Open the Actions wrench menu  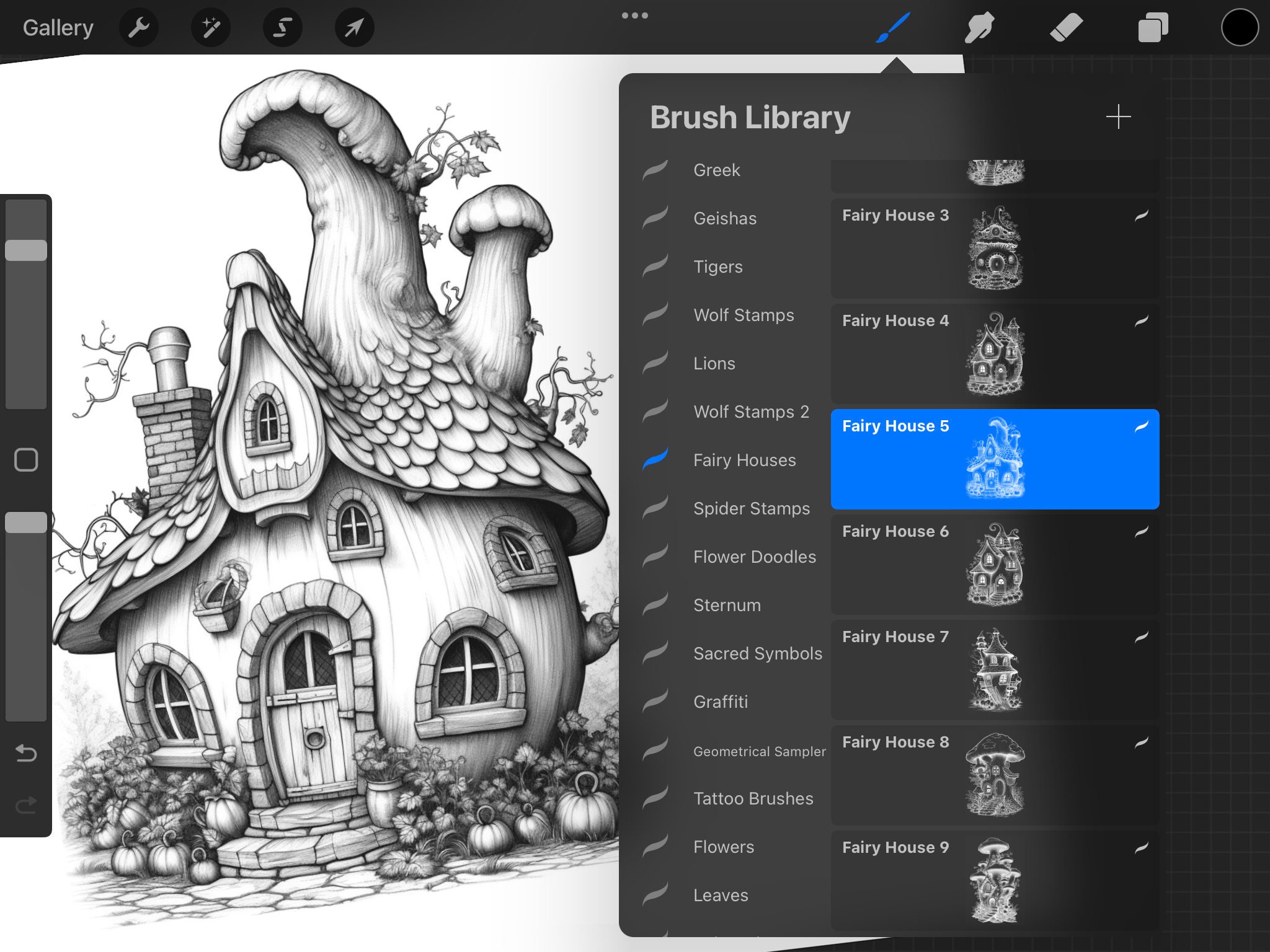point(138,27)
